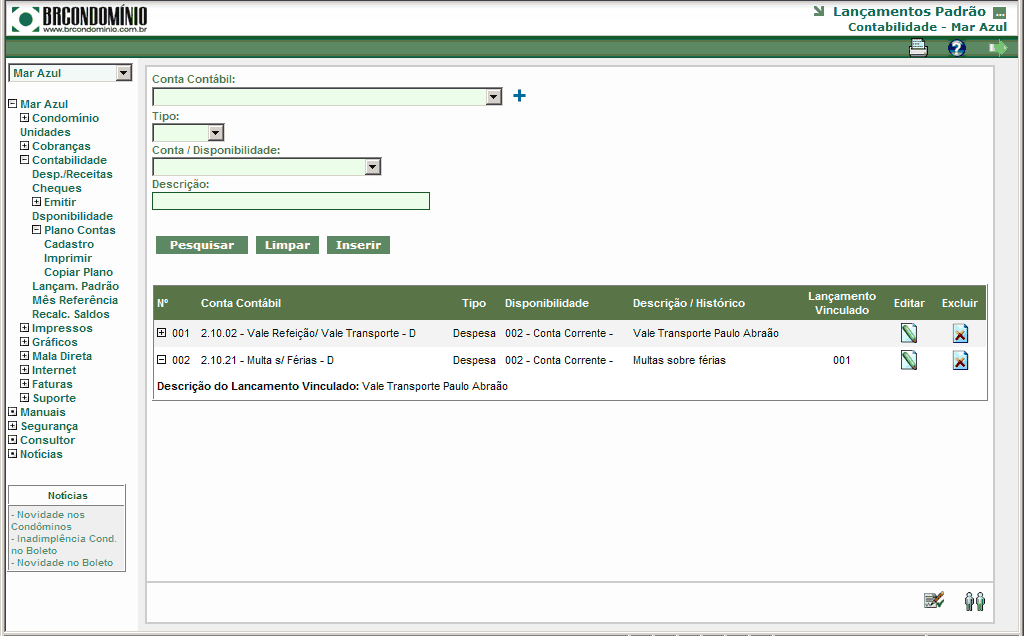Open Recalc. Saldos in the sidebar

[71, 314]
